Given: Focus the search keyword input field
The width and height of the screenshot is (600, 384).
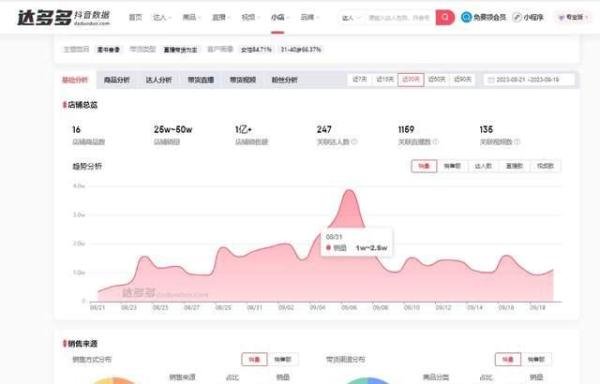Looking at the screenshot, I should (x=399, y=18).
